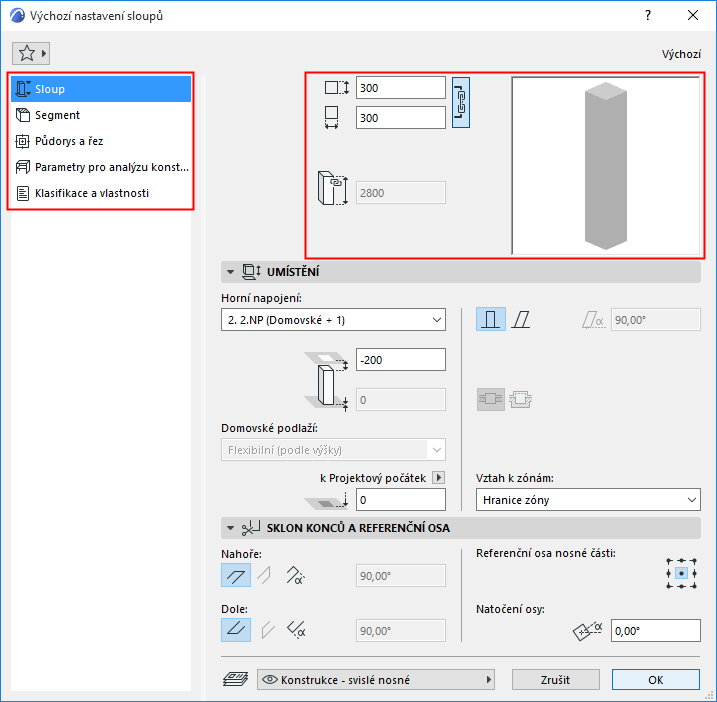
Task: Close the Výchozí nastavení sloupů dialog
Action: [x=693, y=16]
